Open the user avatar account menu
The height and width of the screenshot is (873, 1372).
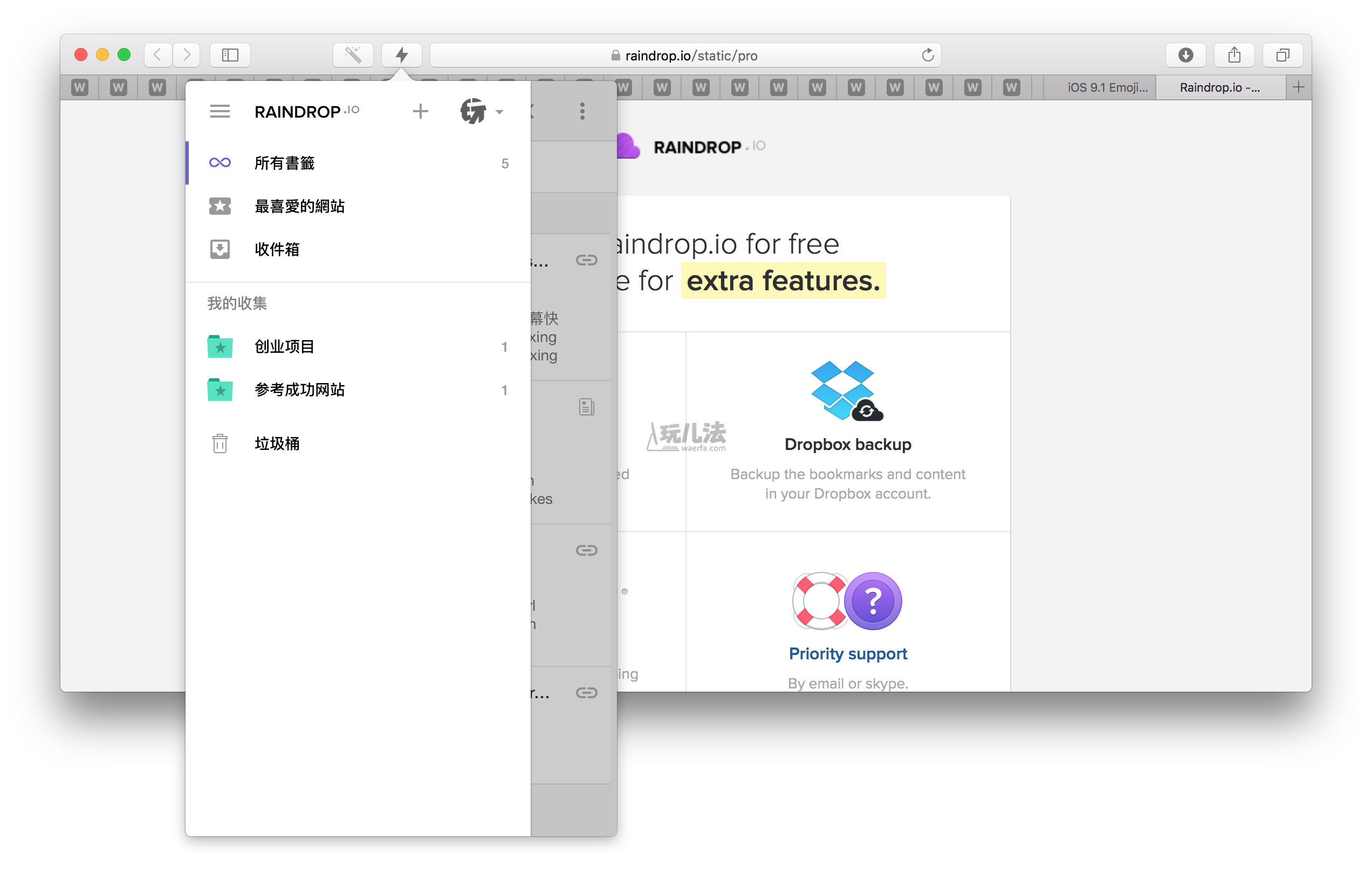[x=473, y=111]
